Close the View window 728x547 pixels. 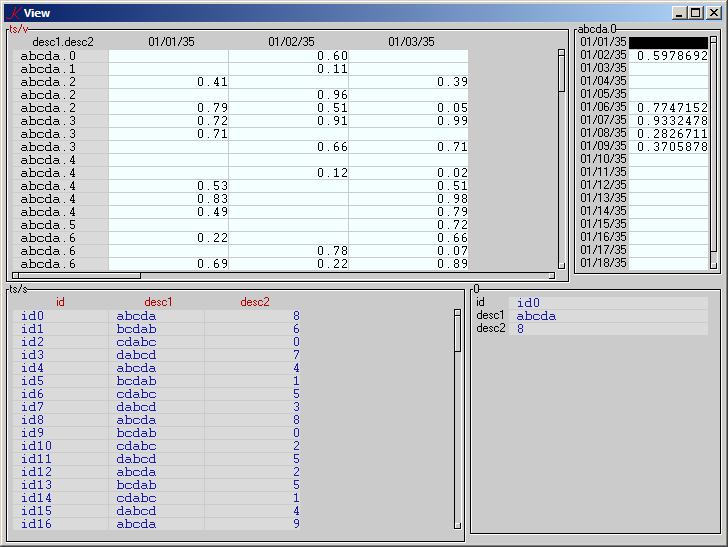click(x=713, y=12)
